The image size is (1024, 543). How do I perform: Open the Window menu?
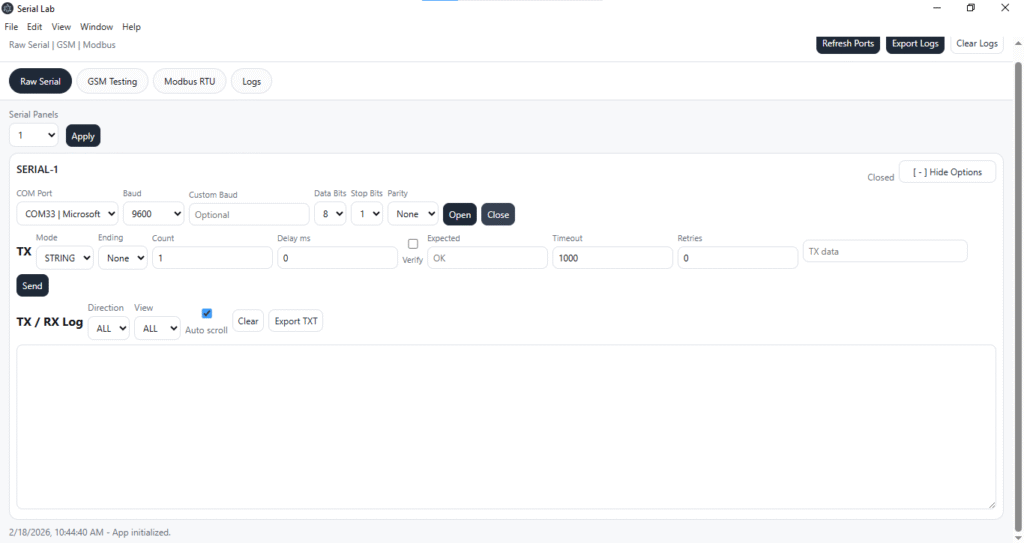coord(96,27)
